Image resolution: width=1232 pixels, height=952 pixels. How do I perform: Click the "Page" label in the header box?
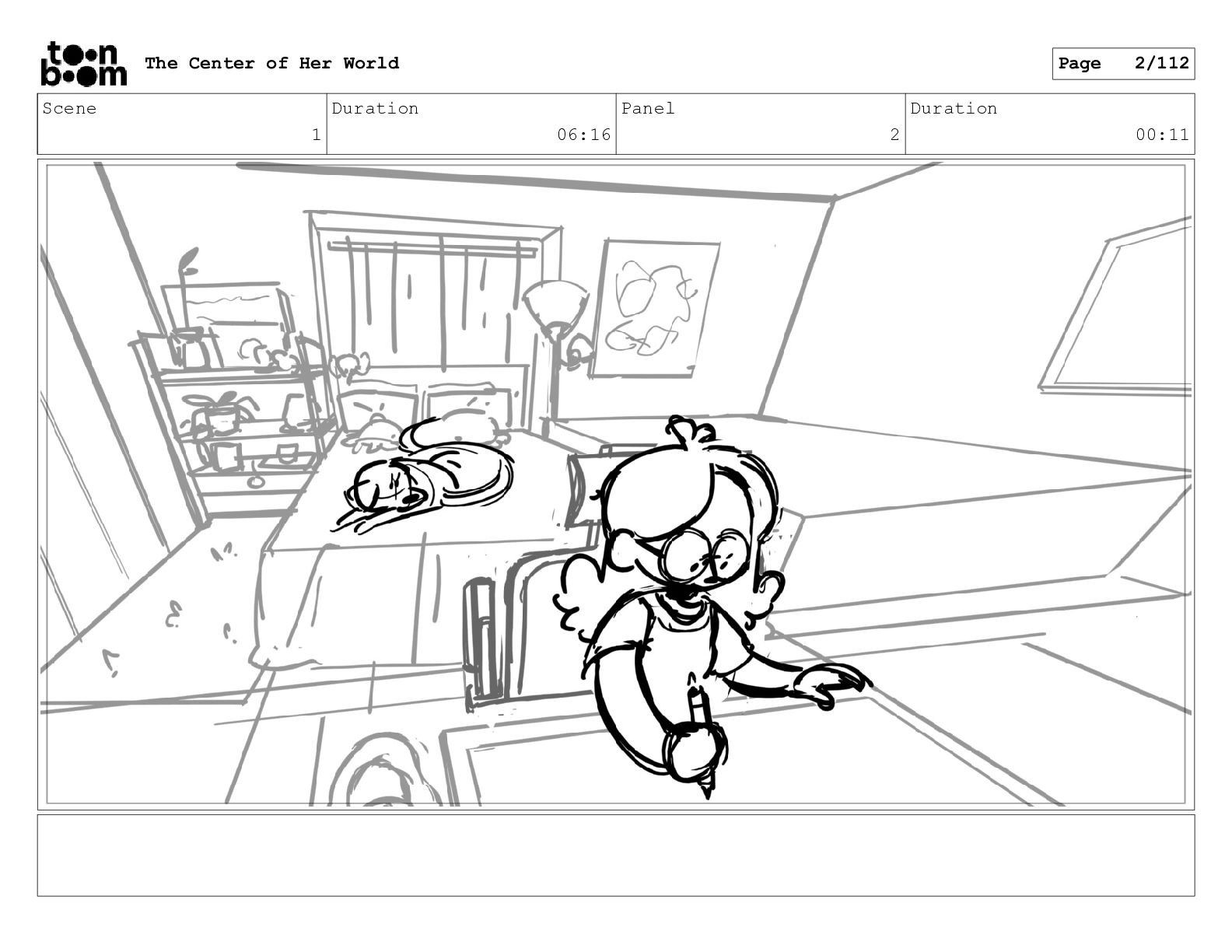click(x=1080, y=64)
